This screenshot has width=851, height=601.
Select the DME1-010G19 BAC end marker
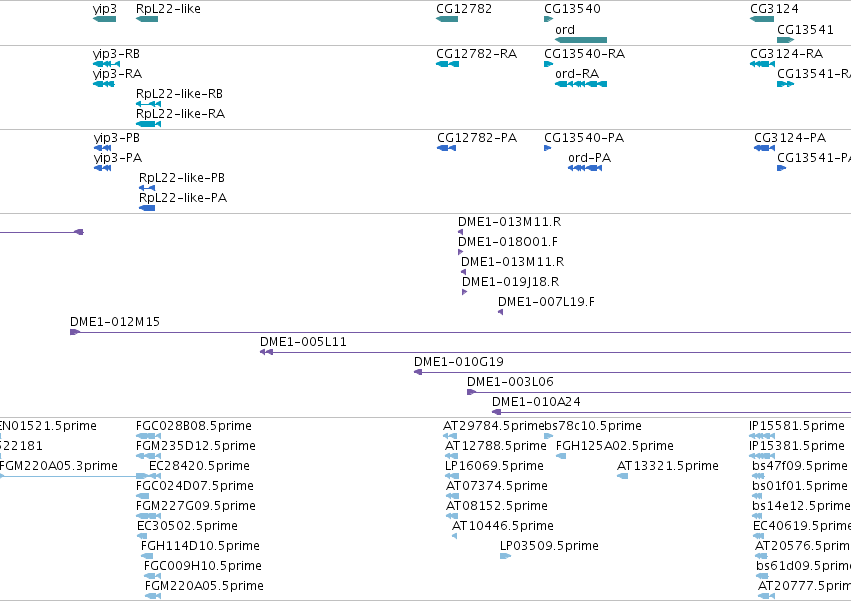point(418,372)
